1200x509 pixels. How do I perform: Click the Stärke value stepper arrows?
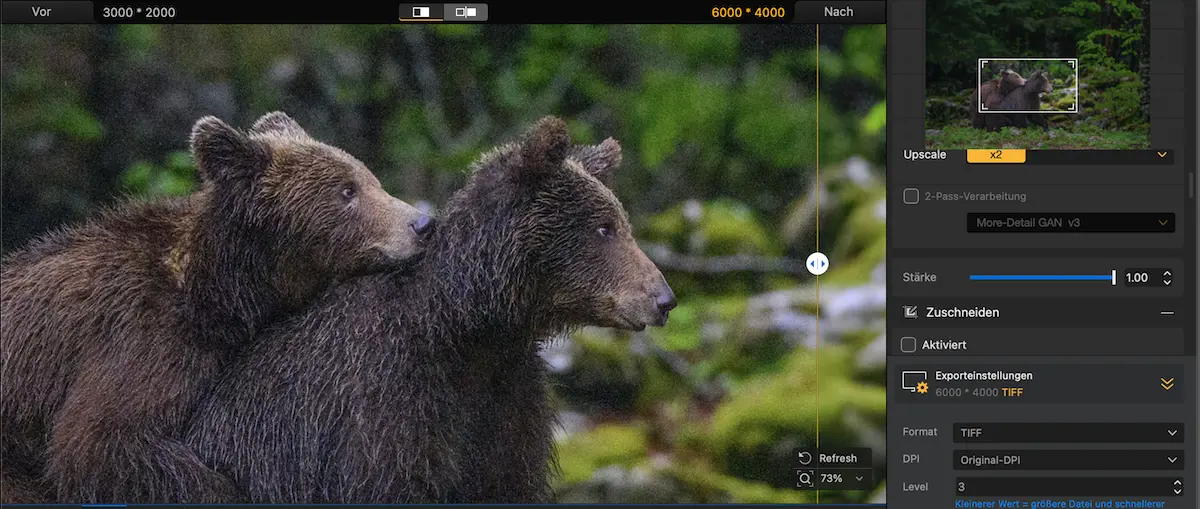(1167, 277)
